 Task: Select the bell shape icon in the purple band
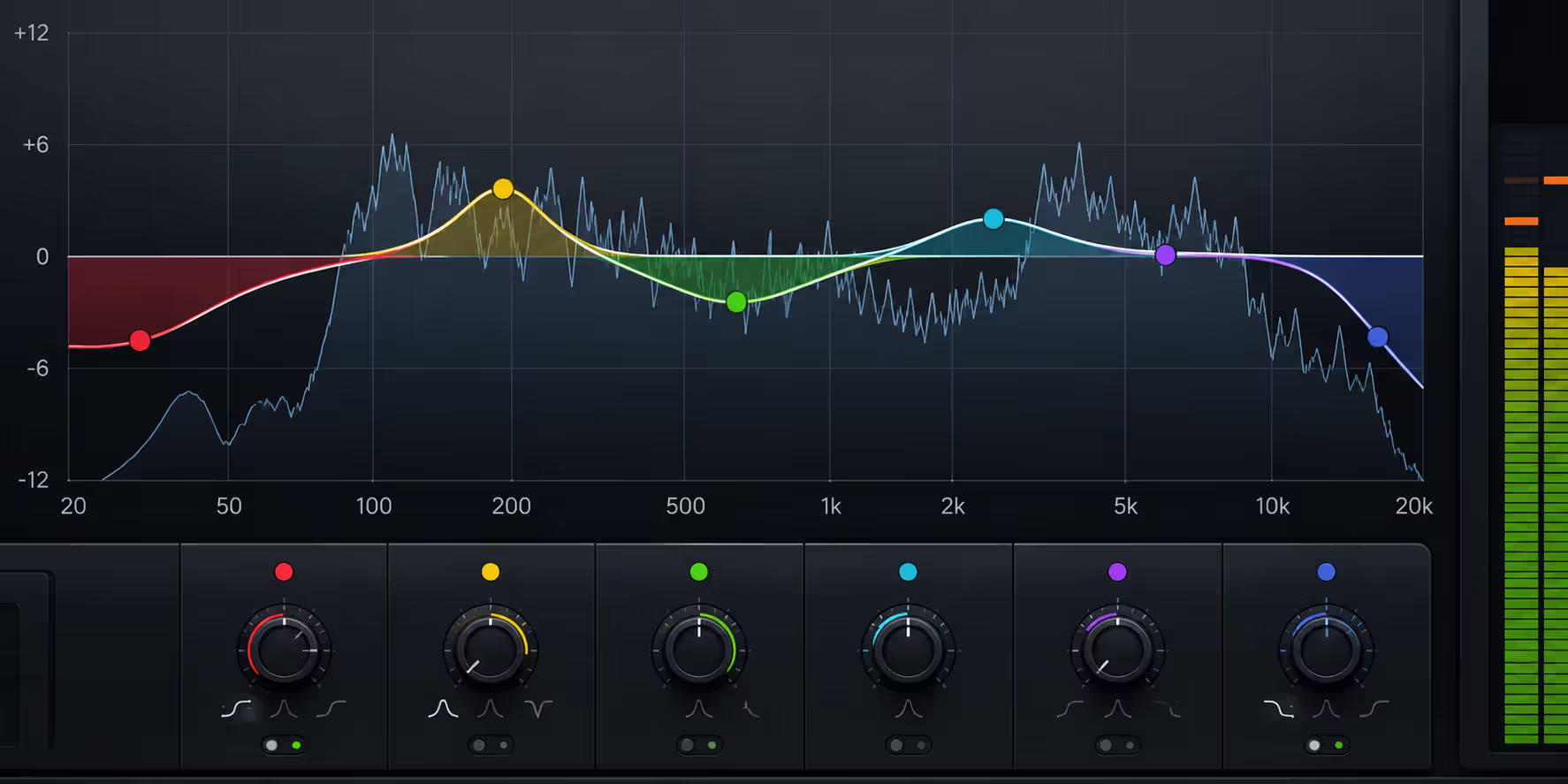pos(1117,708)
